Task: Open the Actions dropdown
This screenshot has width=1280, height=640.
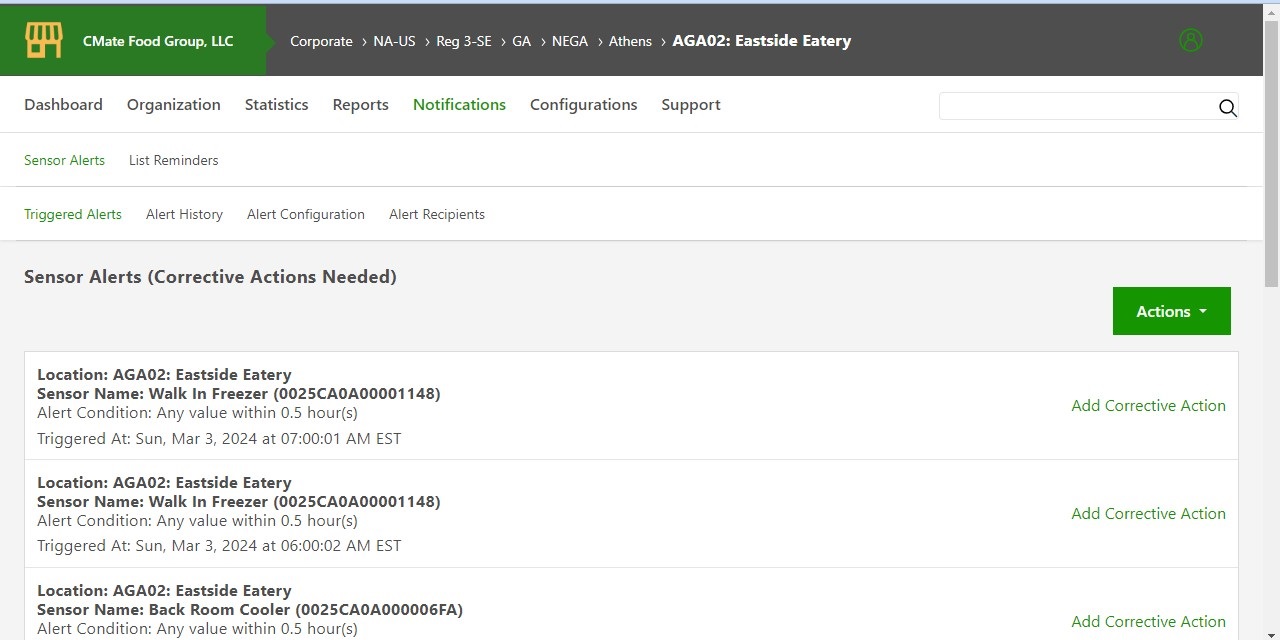Action: point(1170,311)
